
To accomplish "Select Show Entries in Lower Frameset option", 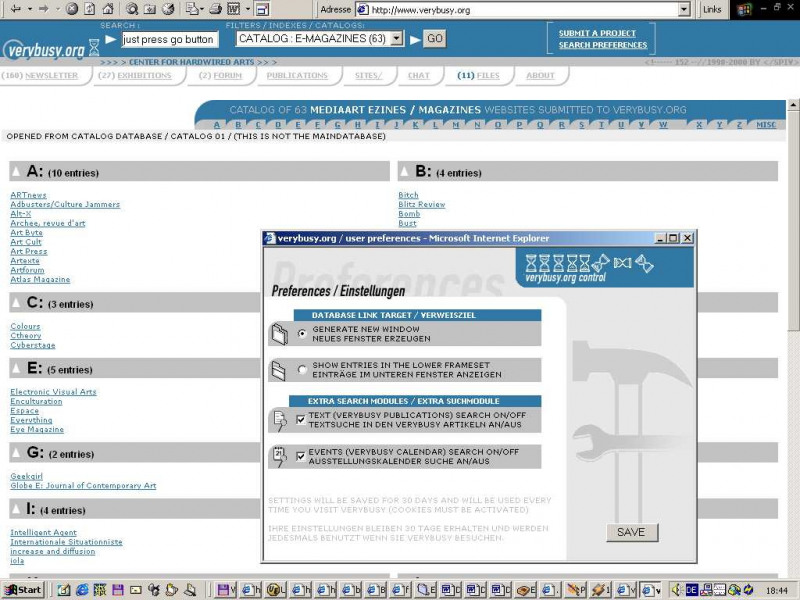I will coord(303,370).
